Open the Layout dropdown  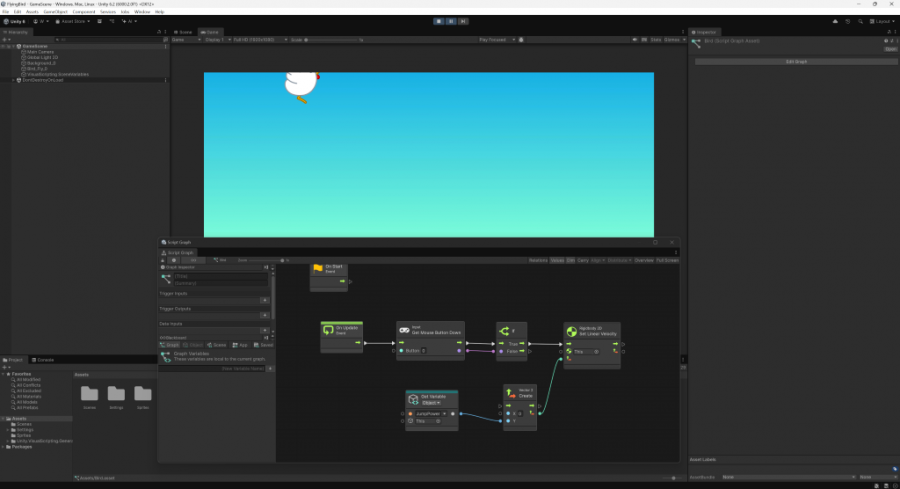pyautogui.click(x=882, y=20)
